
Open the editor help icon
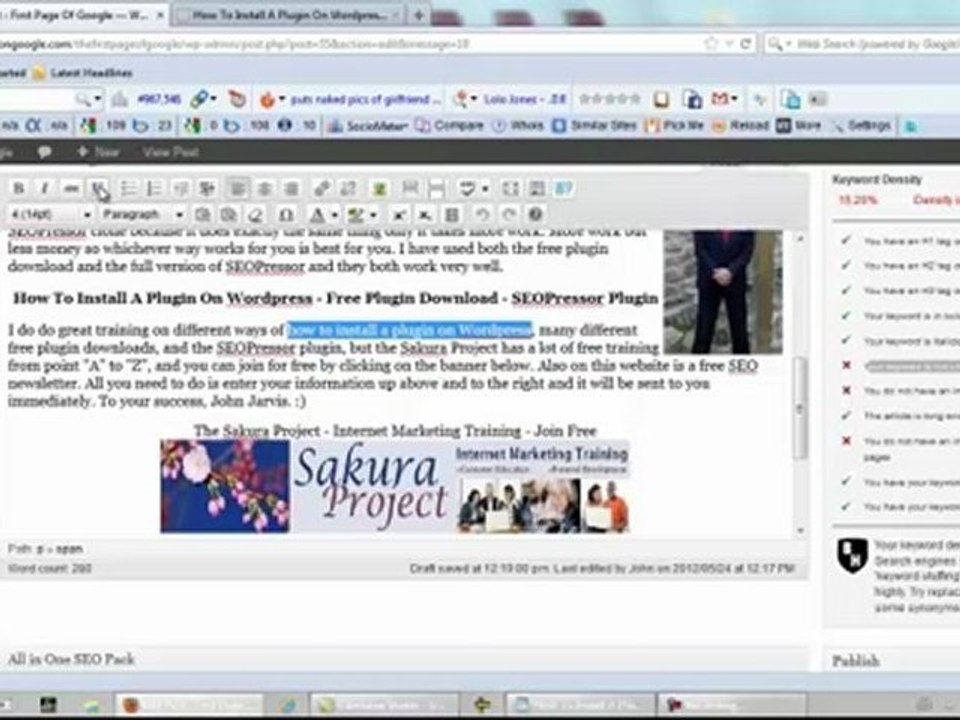click(536, 215)
